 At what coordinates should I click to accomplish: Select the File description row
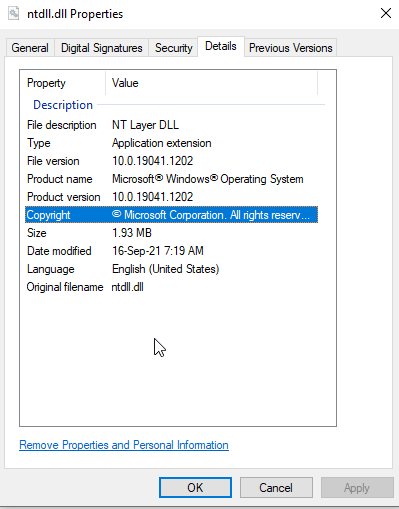(x=172, y=125)
